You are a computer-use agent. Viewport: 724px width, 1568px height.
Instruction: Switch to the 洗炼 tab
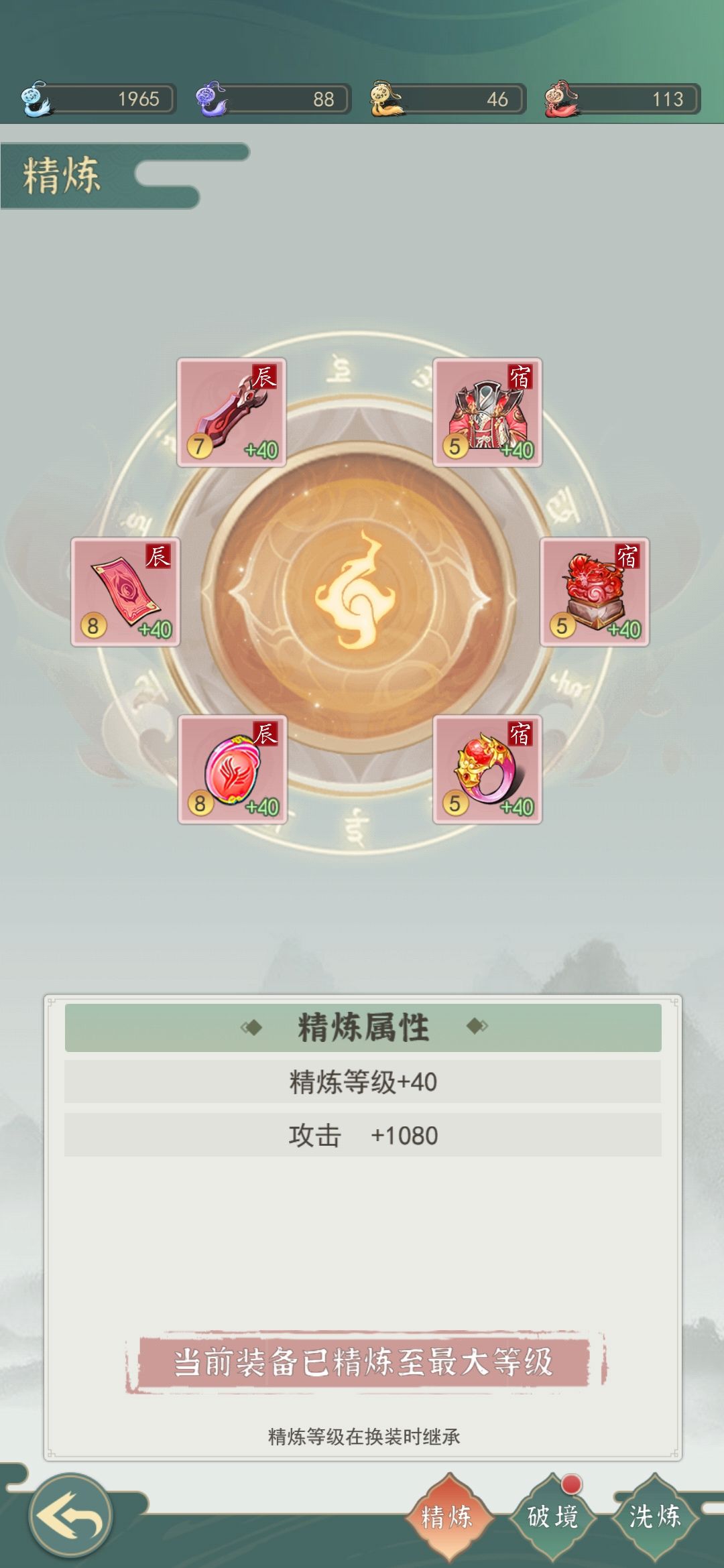654,1516
